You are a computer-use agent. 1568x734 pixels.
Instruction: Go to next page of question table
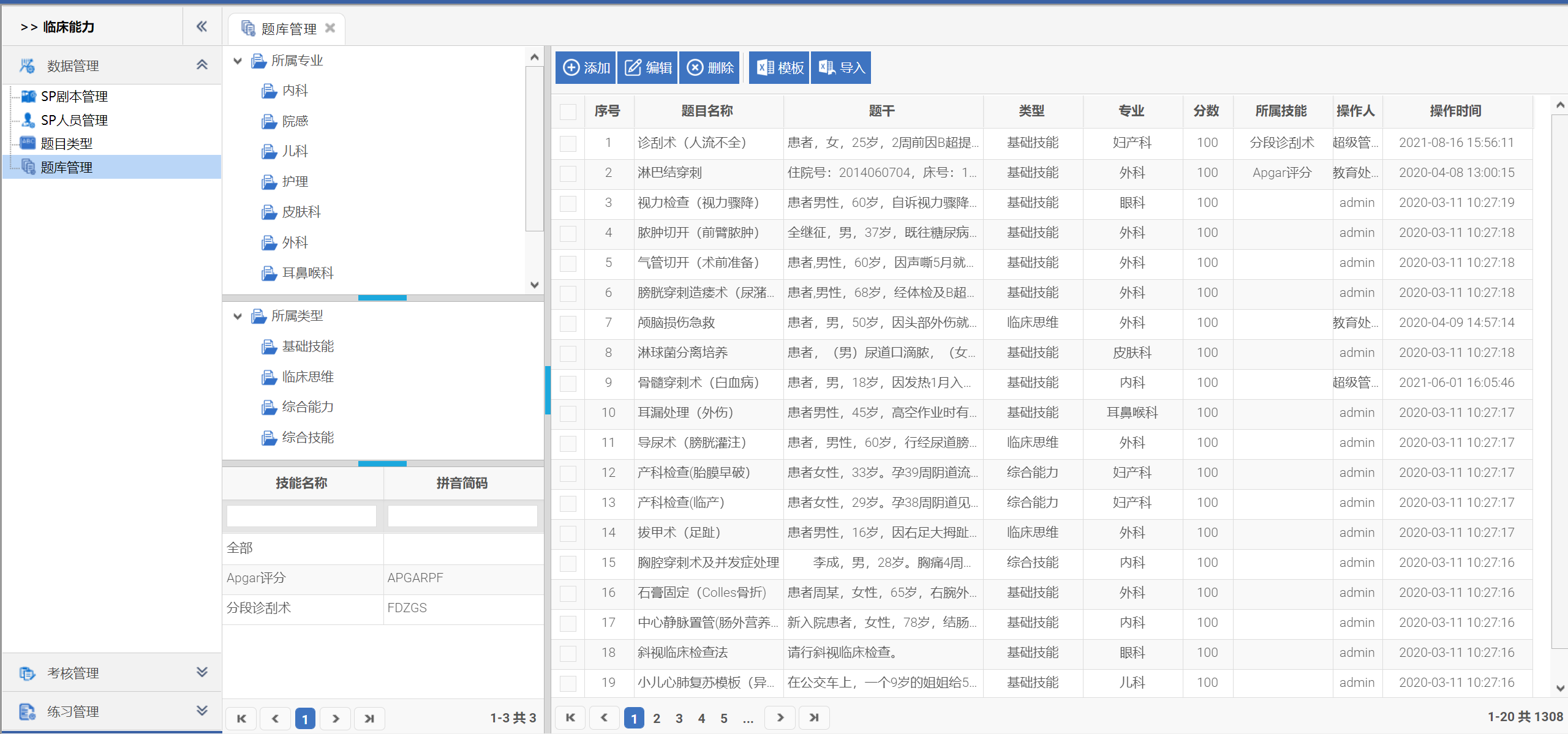[x=780, y=717]
